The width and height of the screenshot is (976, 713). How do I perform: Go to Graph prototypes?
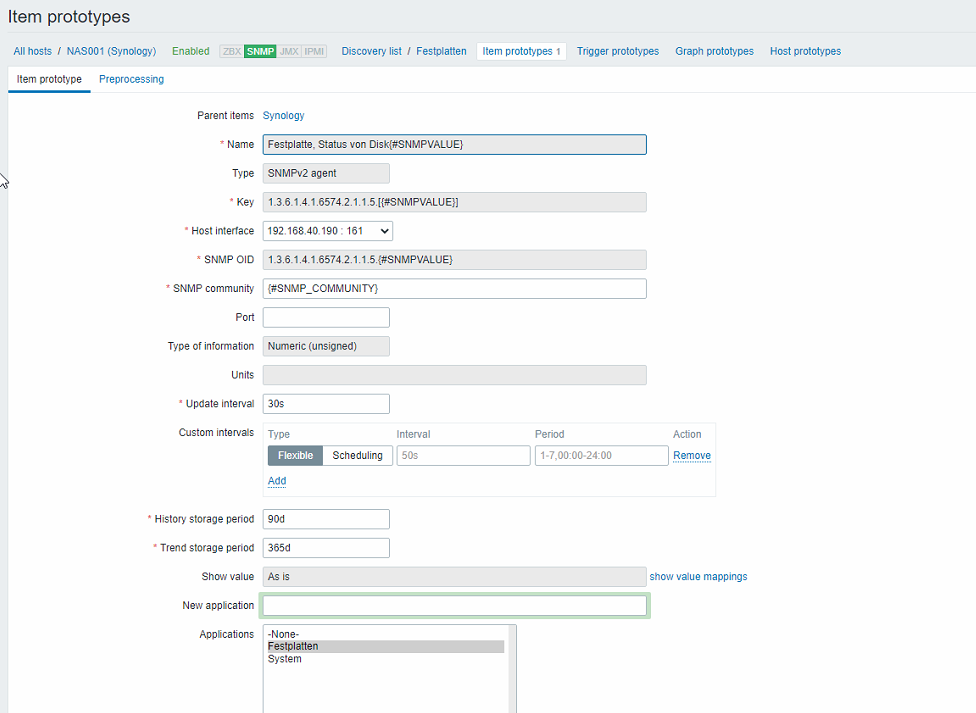click(714, 51)
